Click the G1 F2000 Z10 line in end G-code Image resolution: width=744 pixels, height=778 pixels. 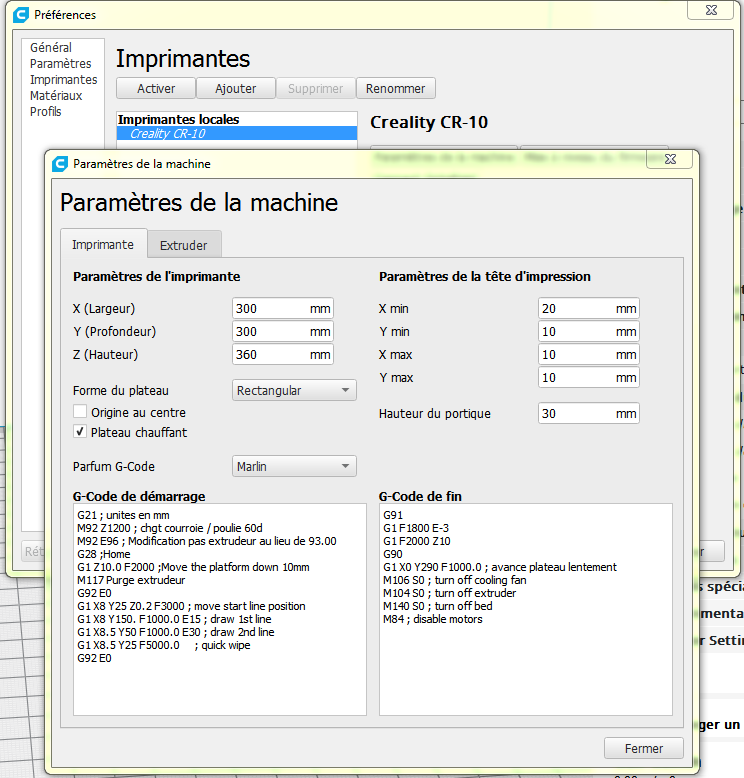[x=417, y=541]
